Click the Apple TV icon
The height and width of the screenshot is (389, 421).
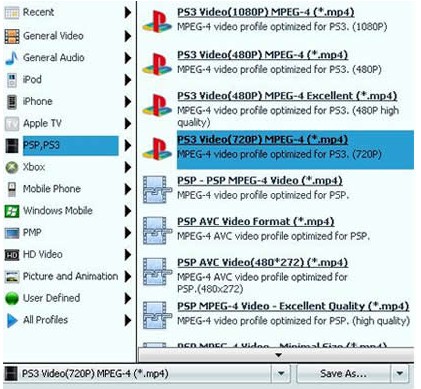12,124
